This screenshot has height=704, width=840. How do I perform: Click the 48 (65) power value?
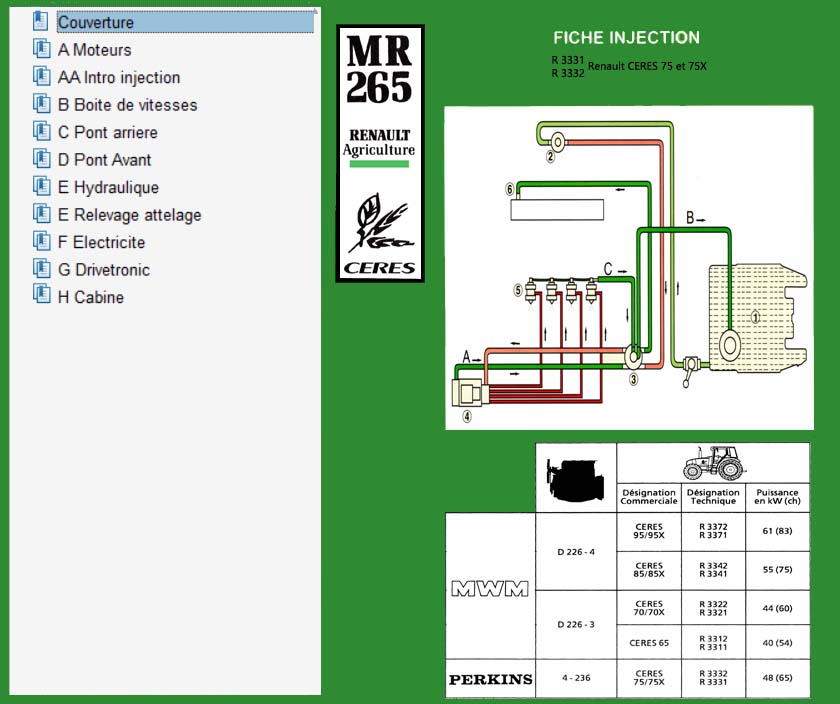coord(777,678)
